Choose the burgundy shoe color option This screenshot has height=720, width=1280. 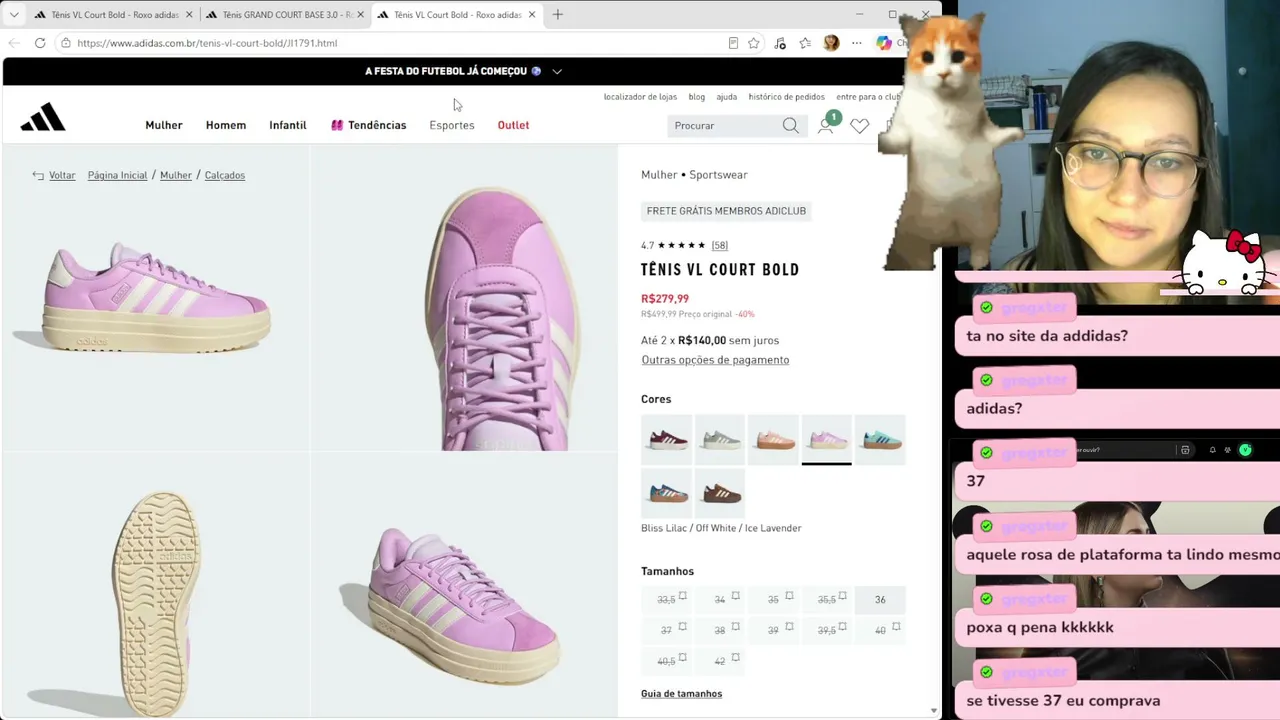point(666,439)
